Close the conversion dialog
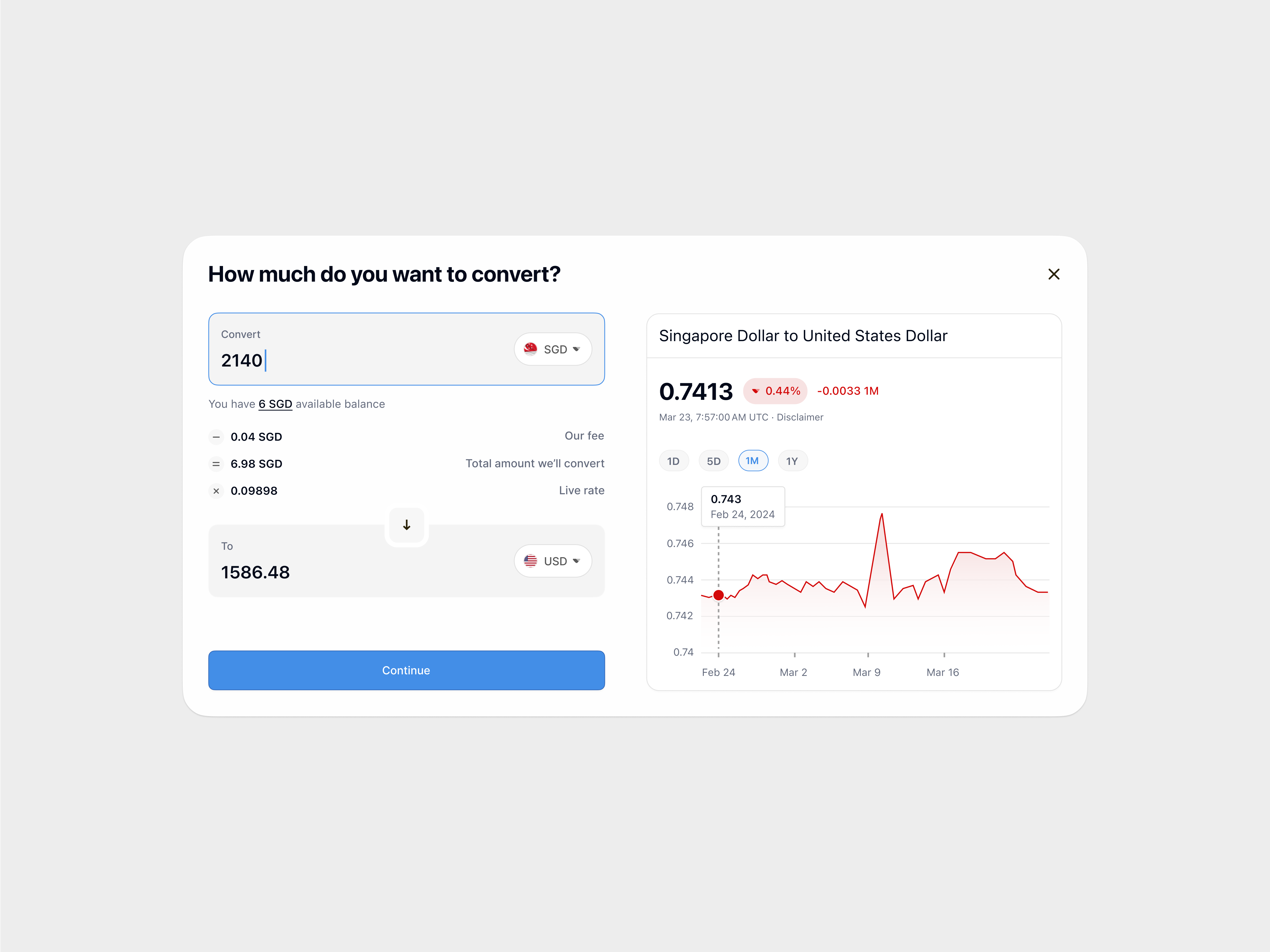 (x=1054, y=274)
